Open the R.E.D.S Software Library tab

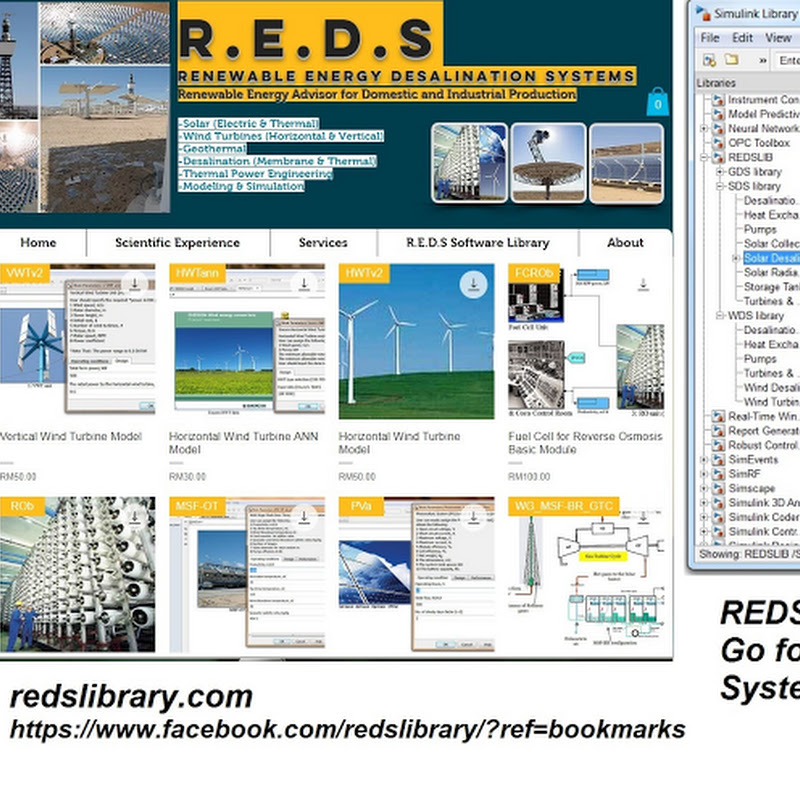pyautogui.click(x=478, y=242)
